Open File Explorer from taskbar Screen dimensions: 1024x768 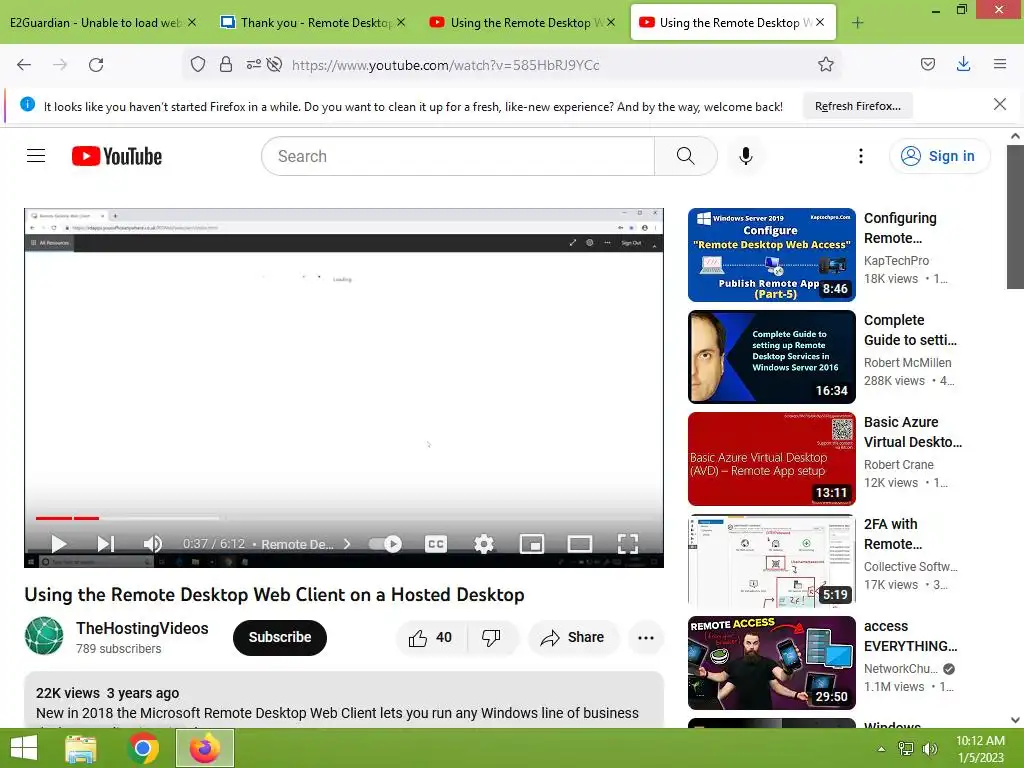pos(80,748)
